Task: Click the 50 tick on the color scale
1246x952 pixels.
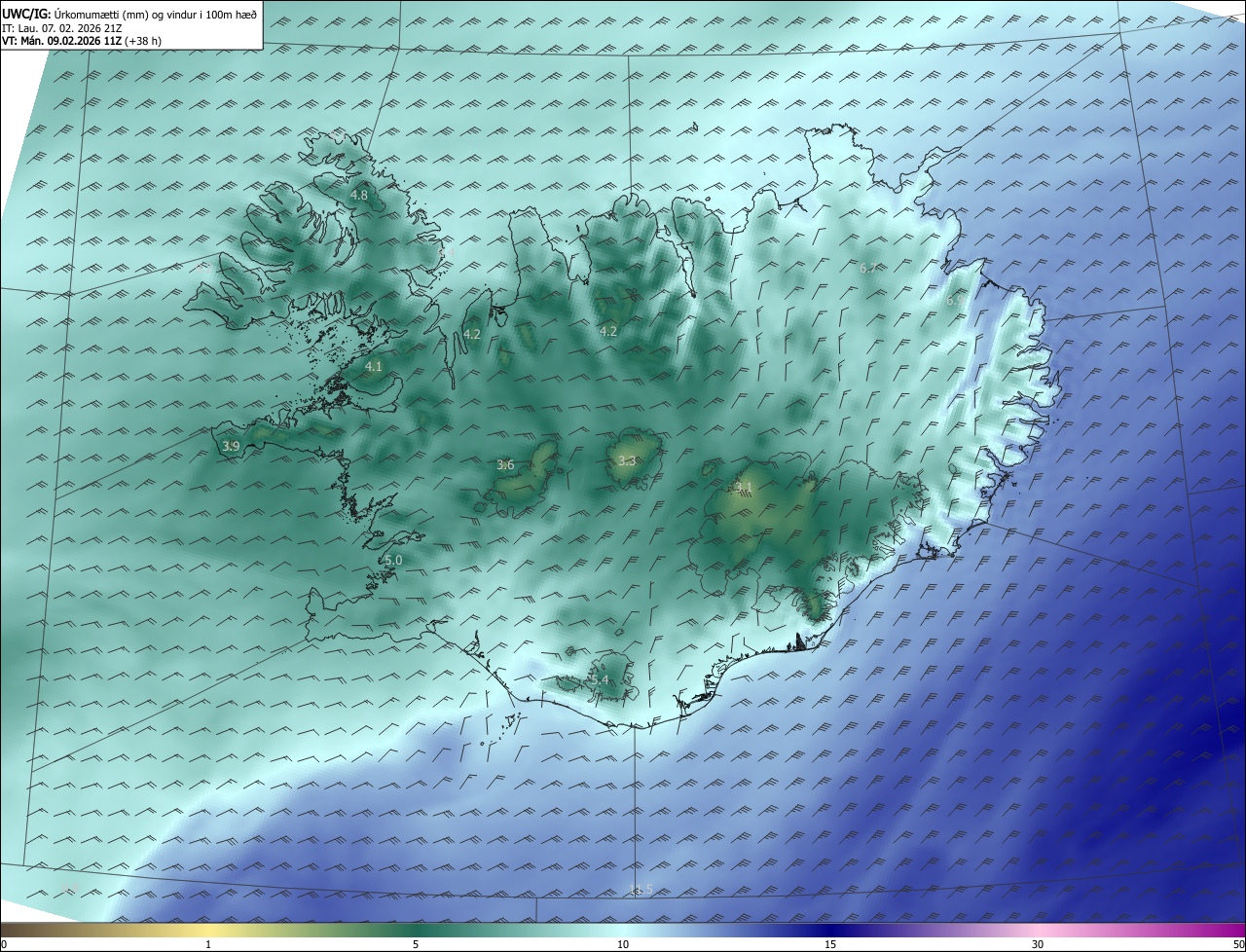Action: pyautogui.click(x=1238, y=944)
